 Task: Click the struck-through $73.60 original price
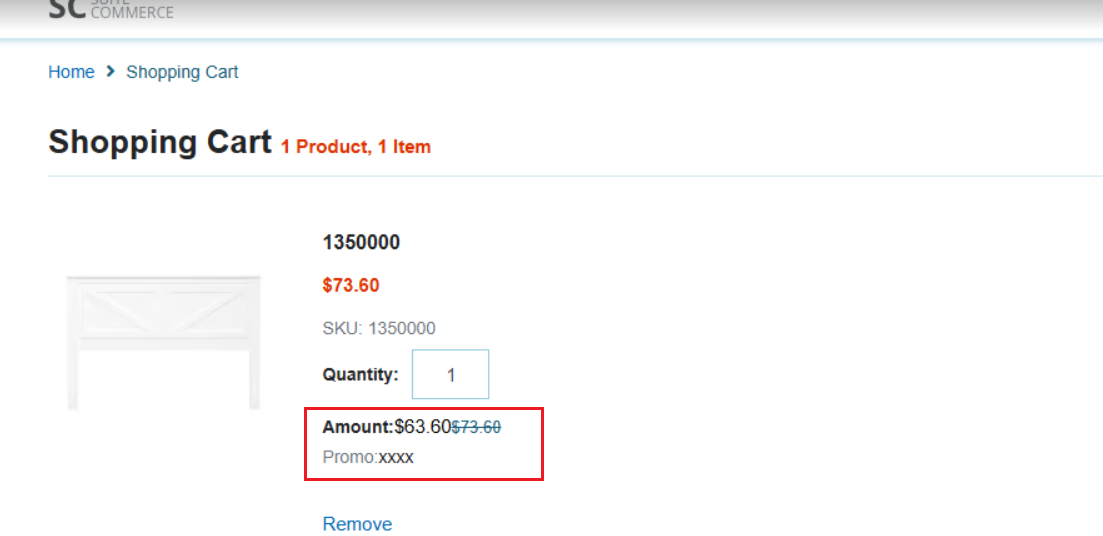[476, 427]
